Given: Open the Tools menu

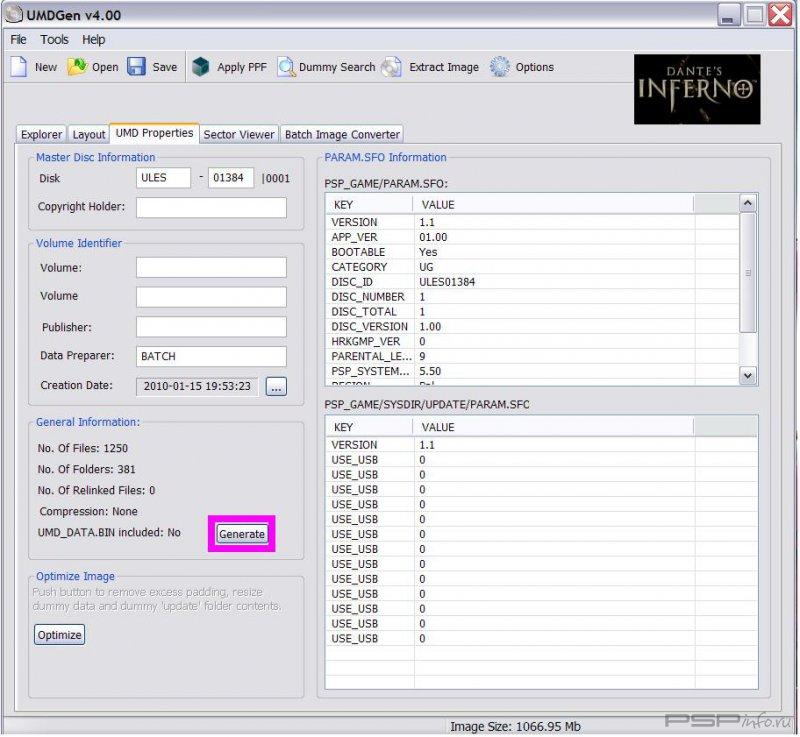Looking at the screenshot, I should click(x=54, y=40).
